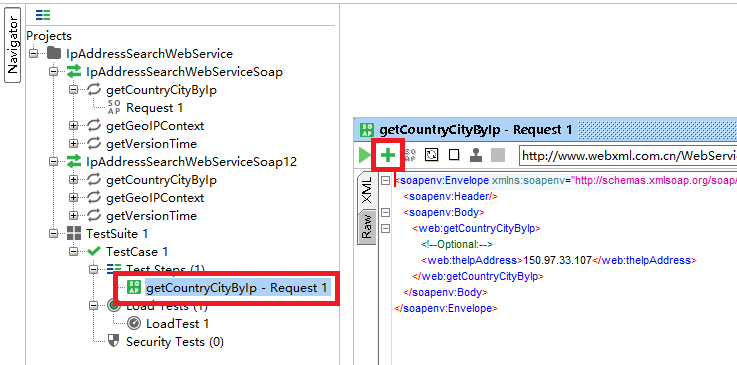The height and width of the screenshot is (365, 737).
Task: Expand getGeoIPContext under IpAddressSearchWebServiceSoap
Action: (73, 125)
